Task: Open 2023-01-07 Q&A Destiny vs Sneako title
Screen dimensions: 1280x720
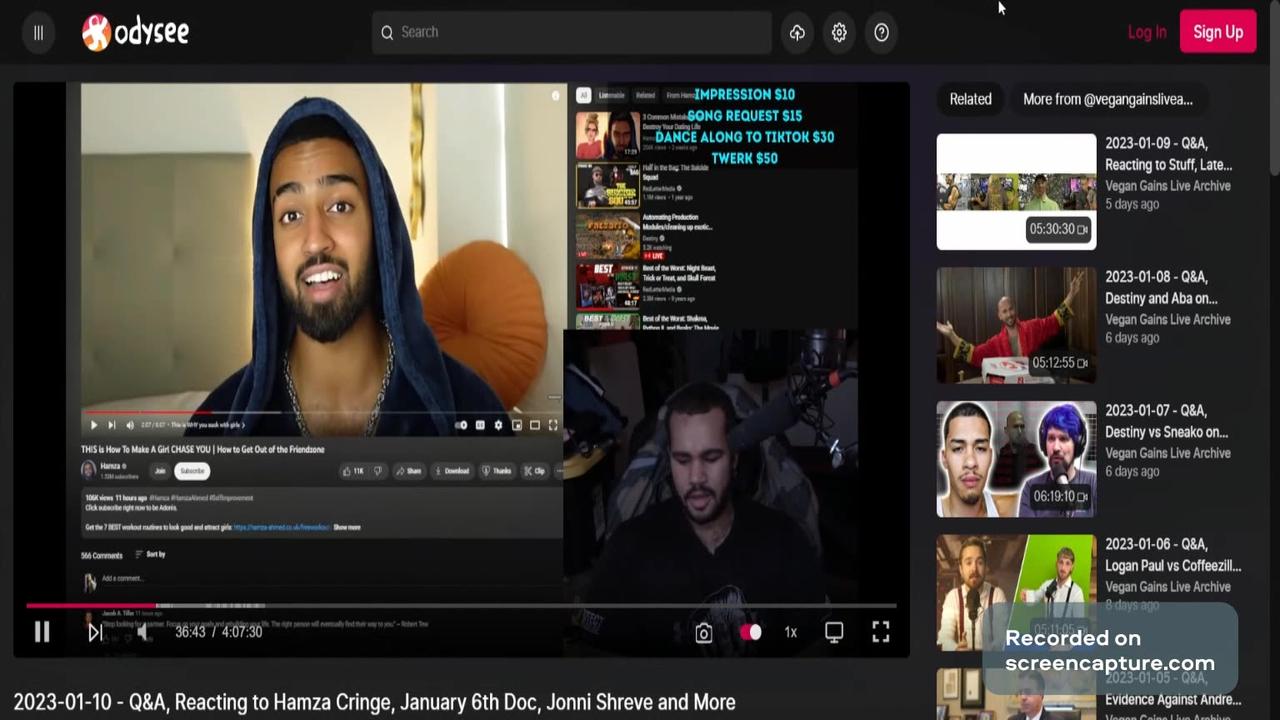Action: click(1166, 422)
